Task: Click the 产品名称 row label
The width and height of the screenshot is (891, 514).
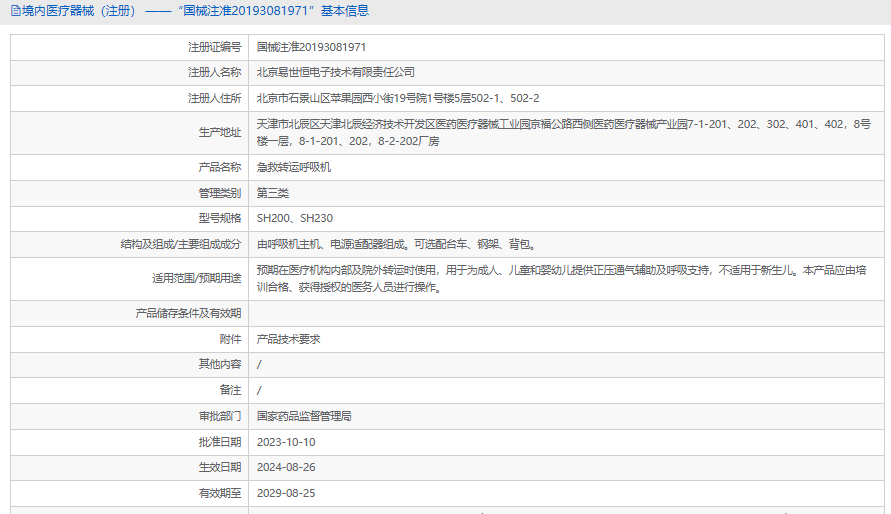Action: 220,167
